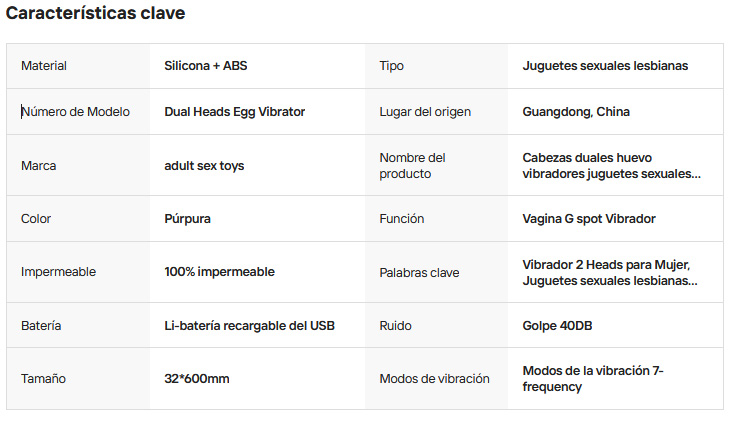The image size is (736, 421).
Task: Click the "Tamaño" label
Action: [44, 379]
